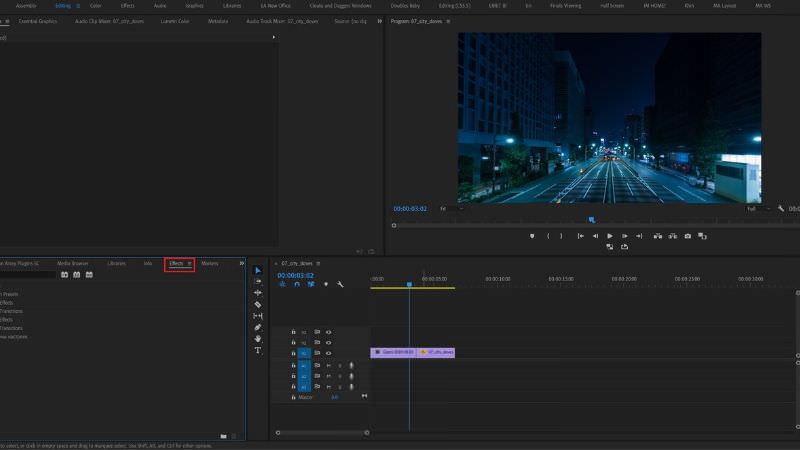Toggle sync lock for V1

coord(317,353)
